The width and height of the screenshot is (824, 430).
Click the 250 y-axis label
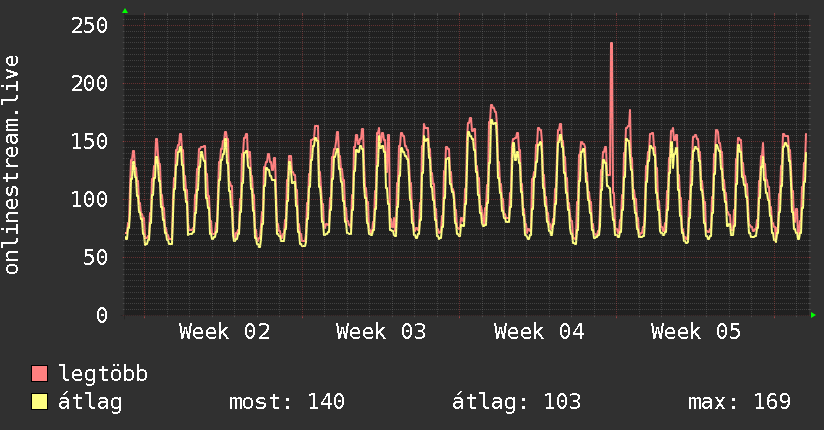(88, 25)
